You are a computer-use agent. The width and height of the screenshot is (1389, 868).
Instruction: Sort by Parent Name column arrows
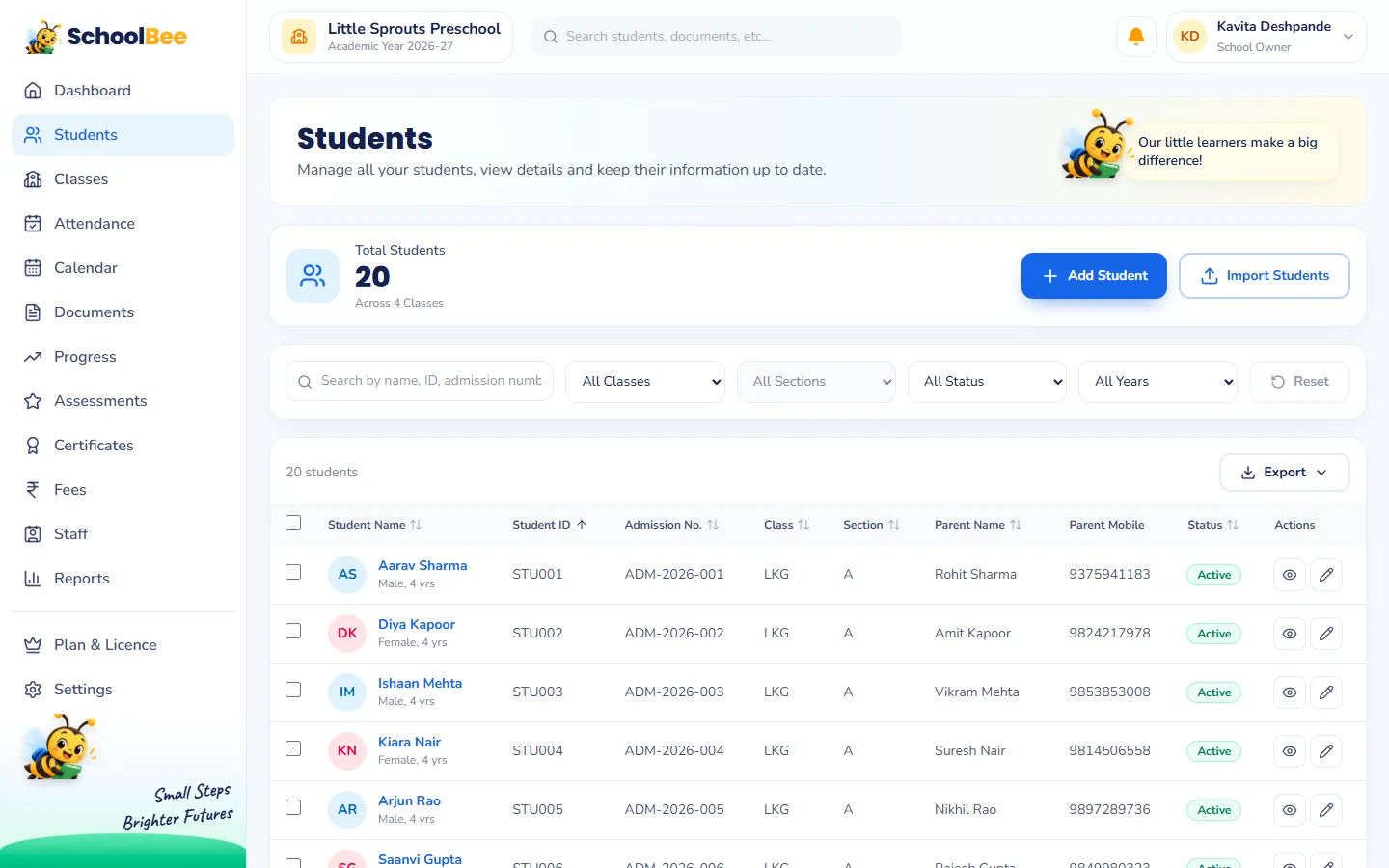point(1016,525)
